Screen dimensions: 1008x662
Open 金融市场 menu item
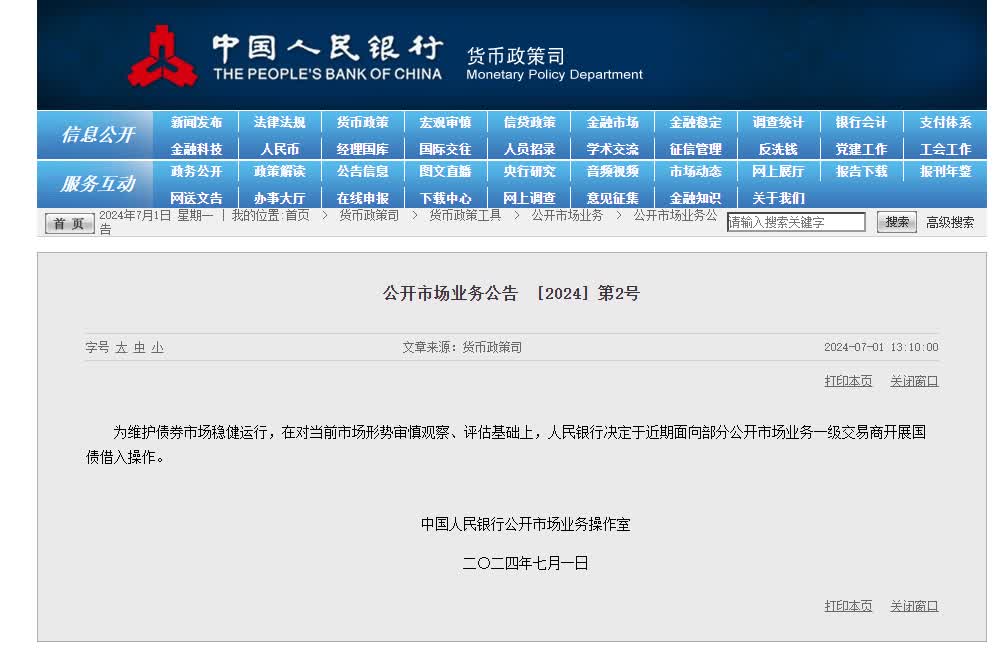point(612,122)
